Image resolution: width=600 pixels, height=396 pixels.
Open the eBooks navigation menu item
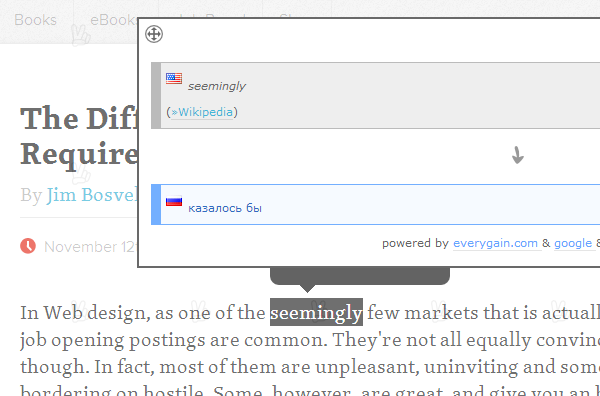(113, 20)
